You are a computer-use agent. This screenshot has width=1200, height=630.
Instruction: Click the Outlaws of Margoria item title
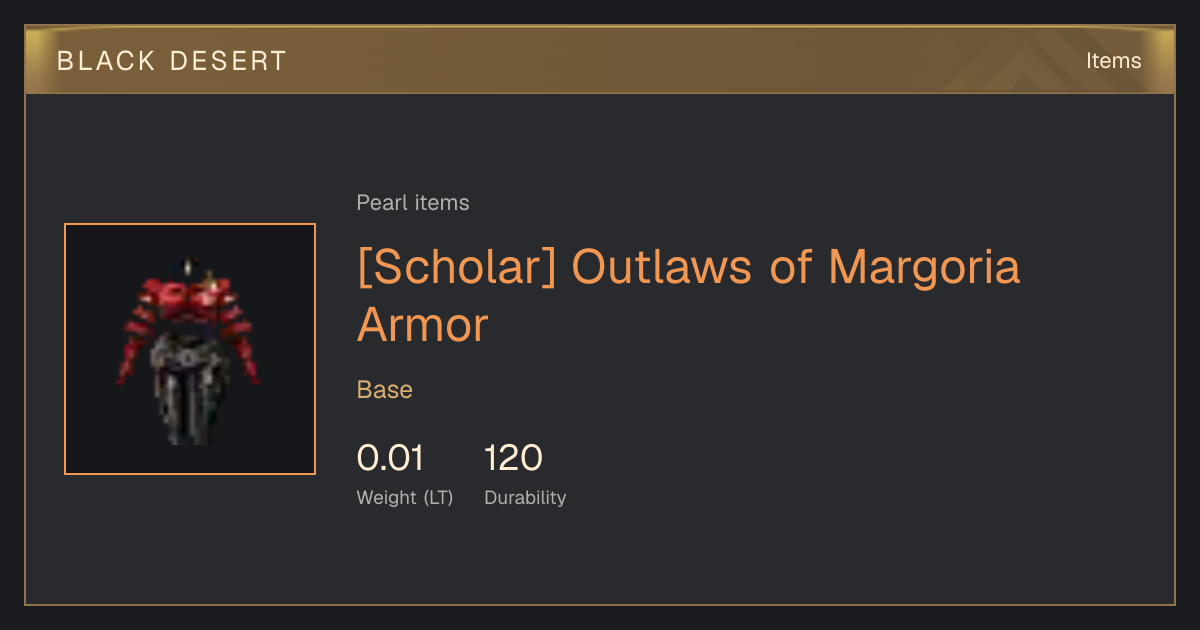[x=688, y=296]
